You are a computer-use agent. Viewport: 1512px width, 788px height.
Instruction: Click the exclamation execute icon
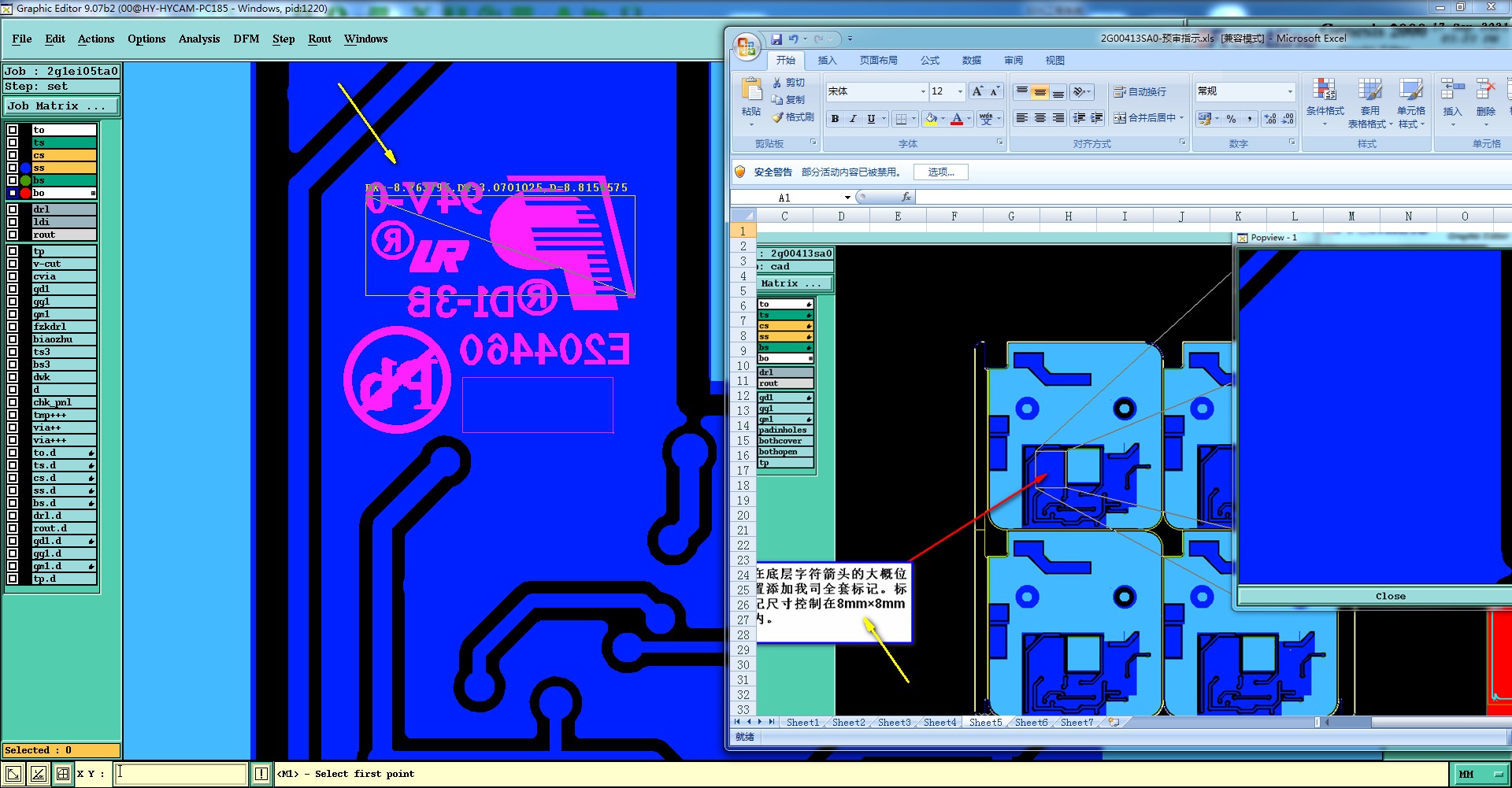pyautogui.click(x=261, y=774)
